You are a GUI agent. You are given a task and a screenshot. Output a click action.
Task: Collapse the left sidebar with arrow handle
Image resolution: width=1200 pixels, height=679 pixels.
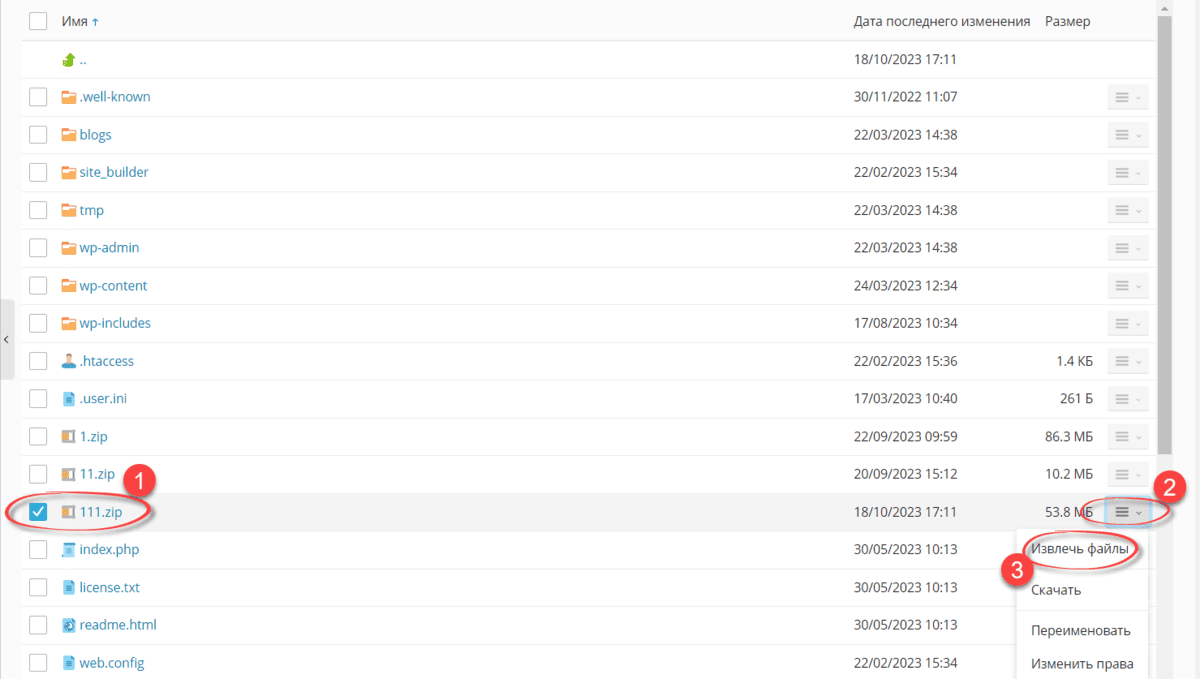[x=6, y=340]
